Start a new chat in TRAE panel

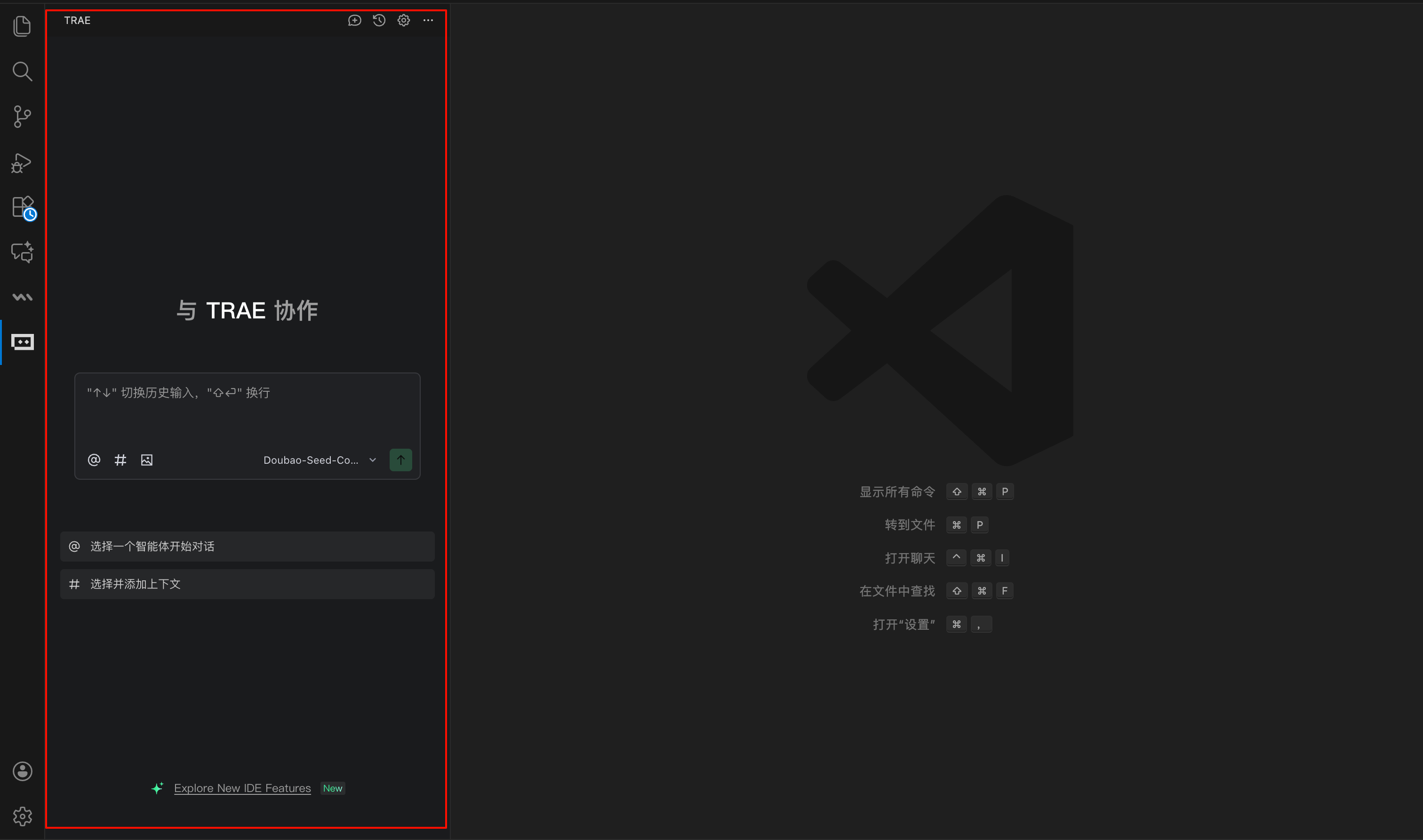[x=354, y=20]
